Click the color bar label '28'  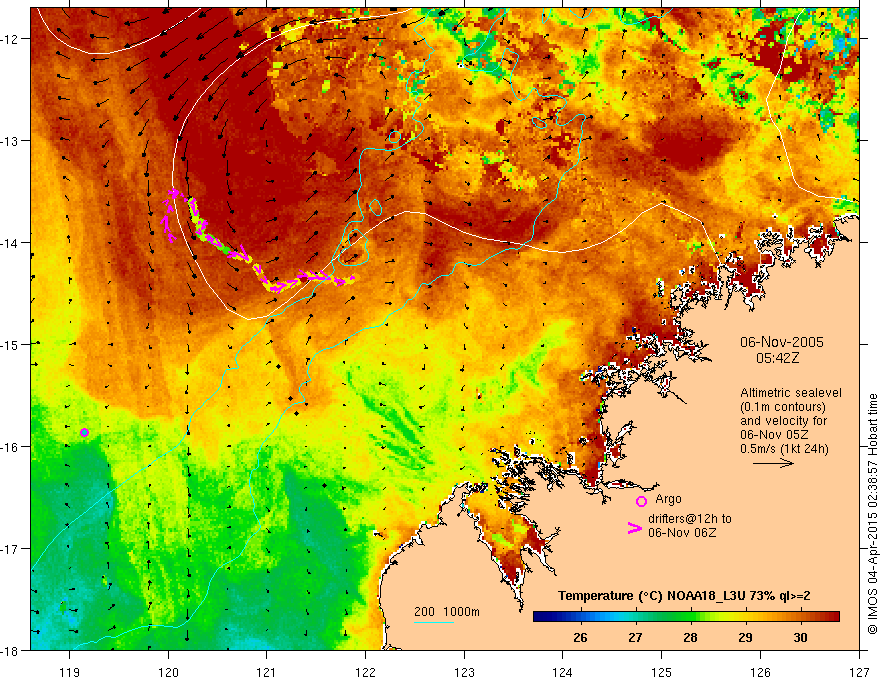pyautogui.click(x=690, y=637)
